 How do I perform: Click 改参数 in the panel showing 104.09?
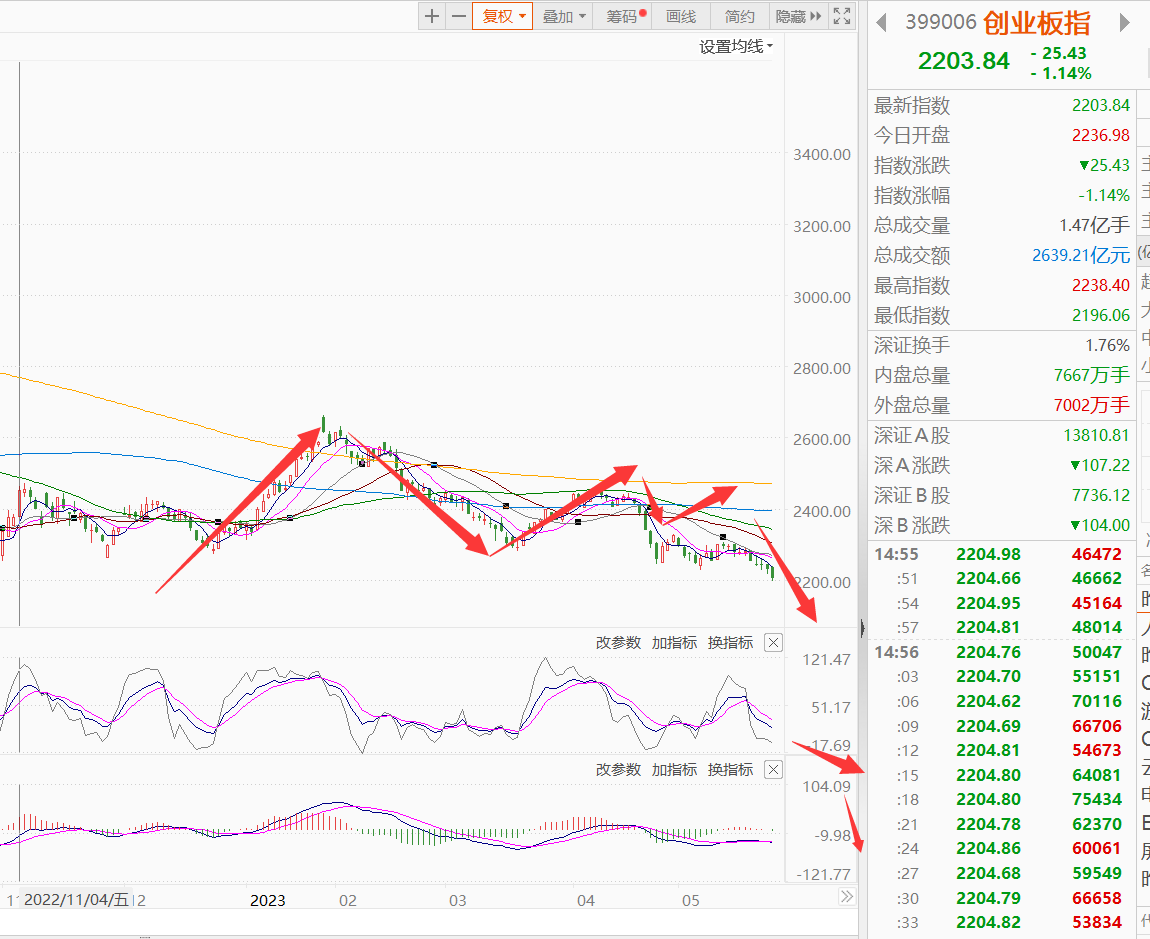coord(618,770)
